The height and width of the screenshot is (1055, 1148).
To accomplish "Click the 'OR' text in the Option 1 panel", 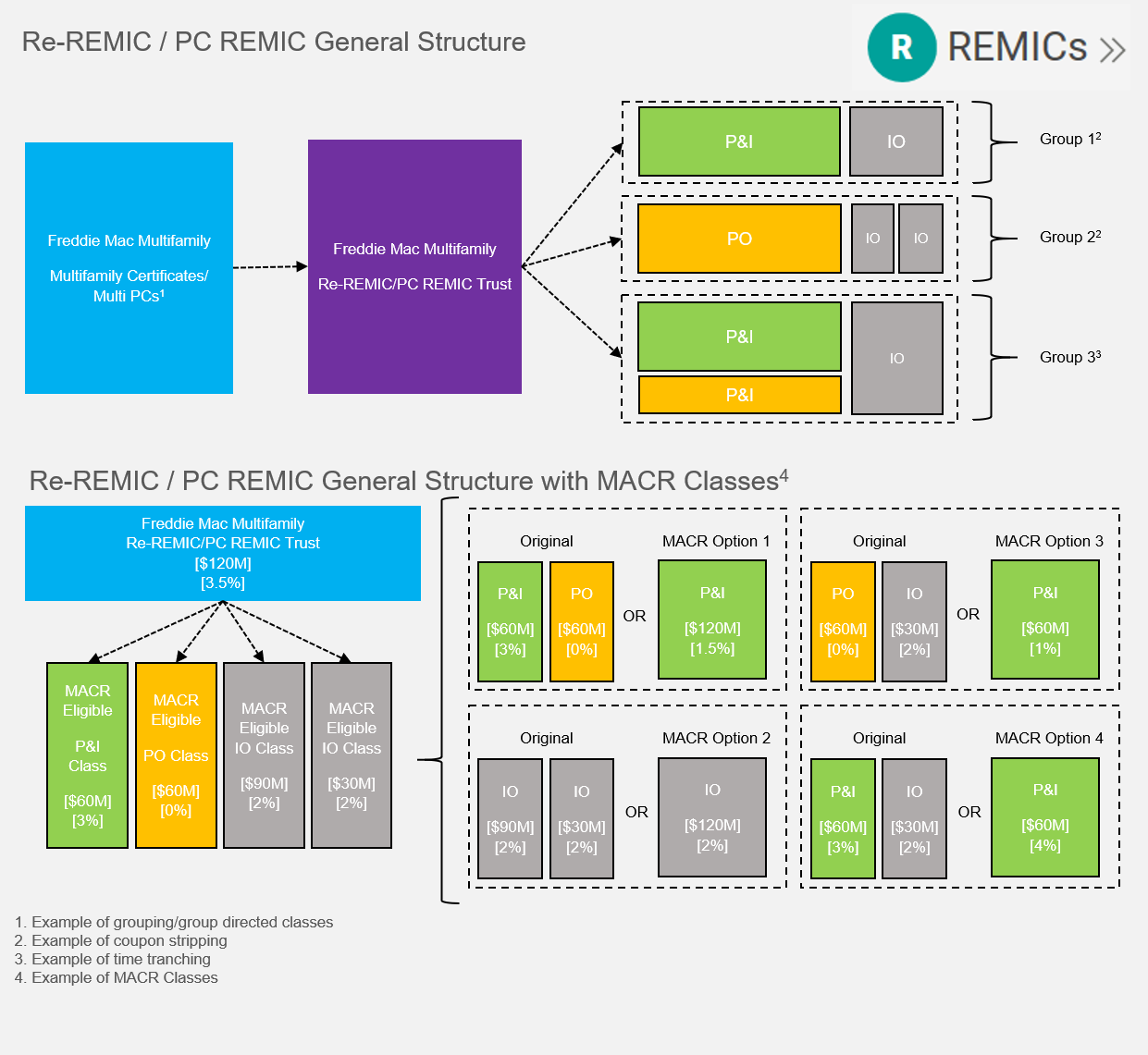I will (635, 616).
